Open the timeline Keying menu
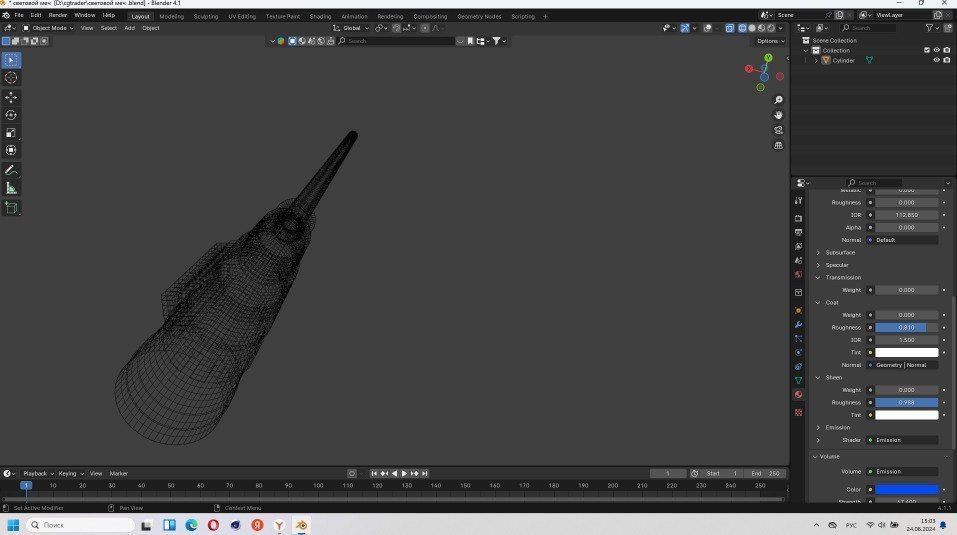The height and width of the screenshot is (535, 957). [x=71, y=473]
